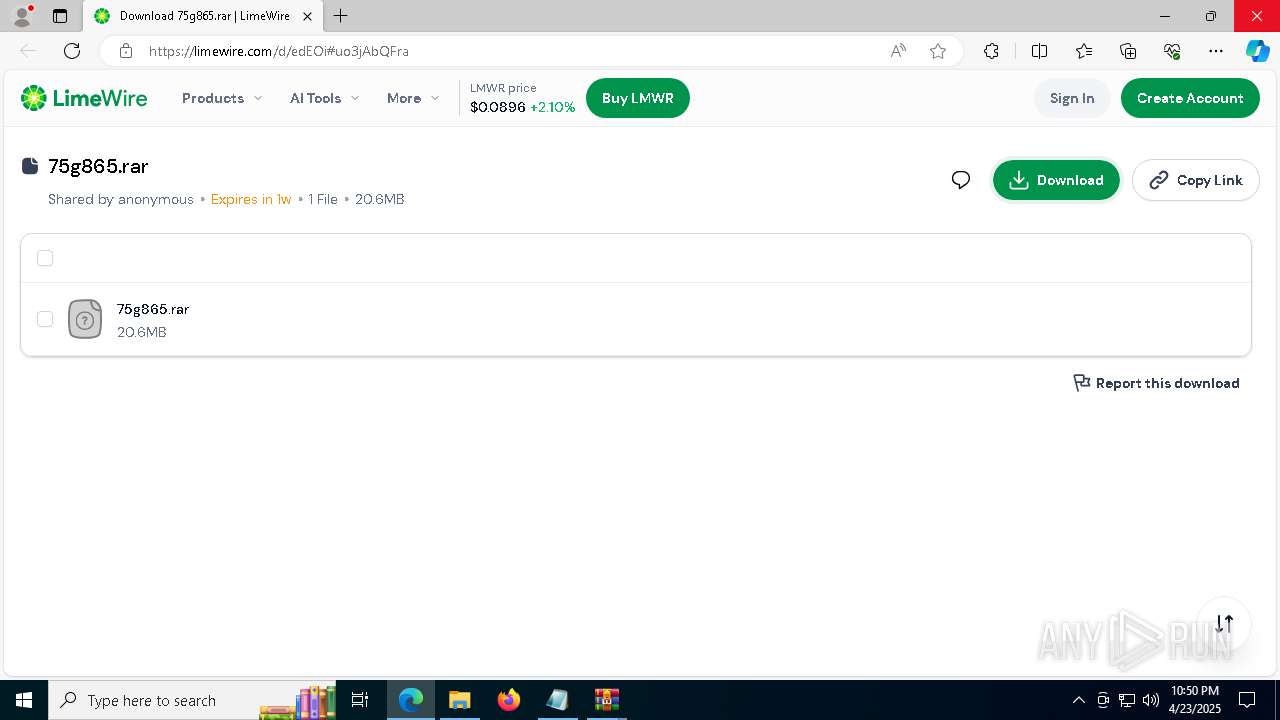Open the Tab actions menu icon

pyautogui.click(x=60, y=16)
